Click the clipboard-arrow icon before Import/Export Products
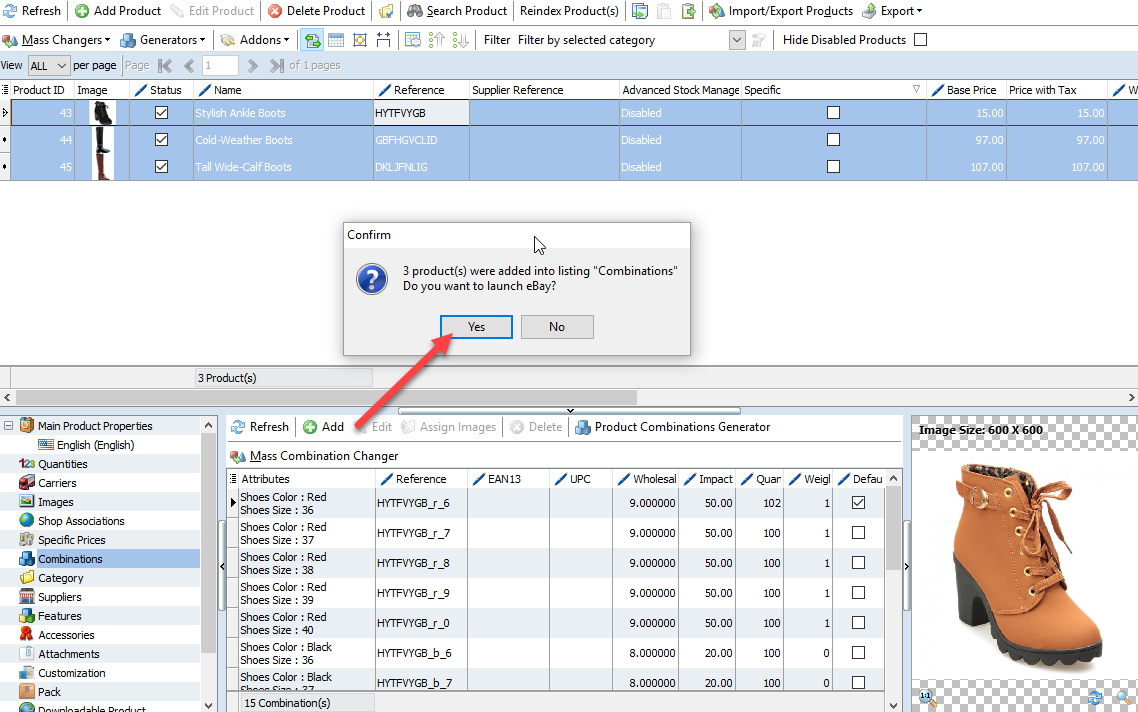Viewport: 1138px width, 712px height. pos(688,11)
